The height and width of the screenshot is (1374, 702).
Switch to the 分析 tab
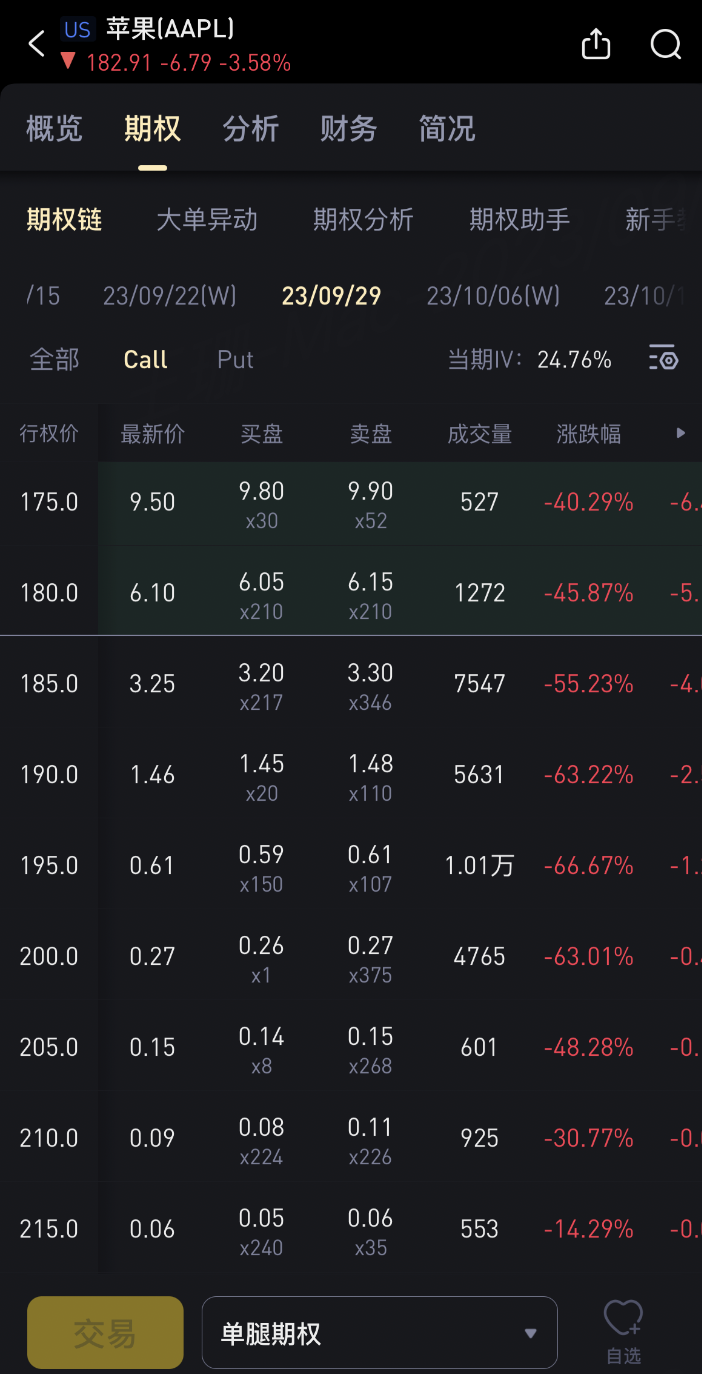pos(251,129)
